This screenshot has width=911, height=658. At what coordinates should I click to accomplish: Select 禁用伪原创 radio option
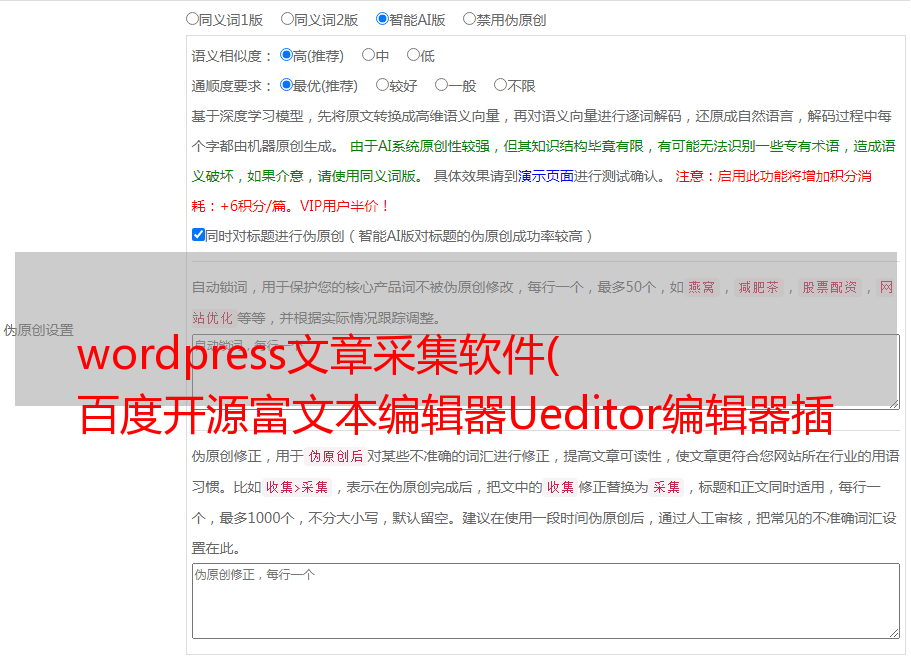click(x=469, y=19)
